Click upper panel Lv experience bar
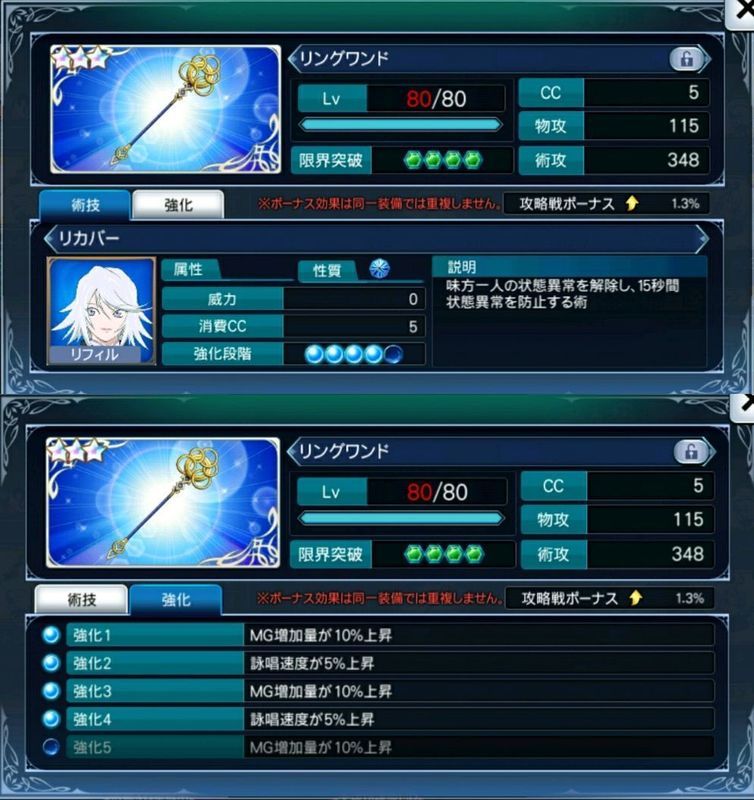Screen dimensions: 754x800 coord(400,125)
